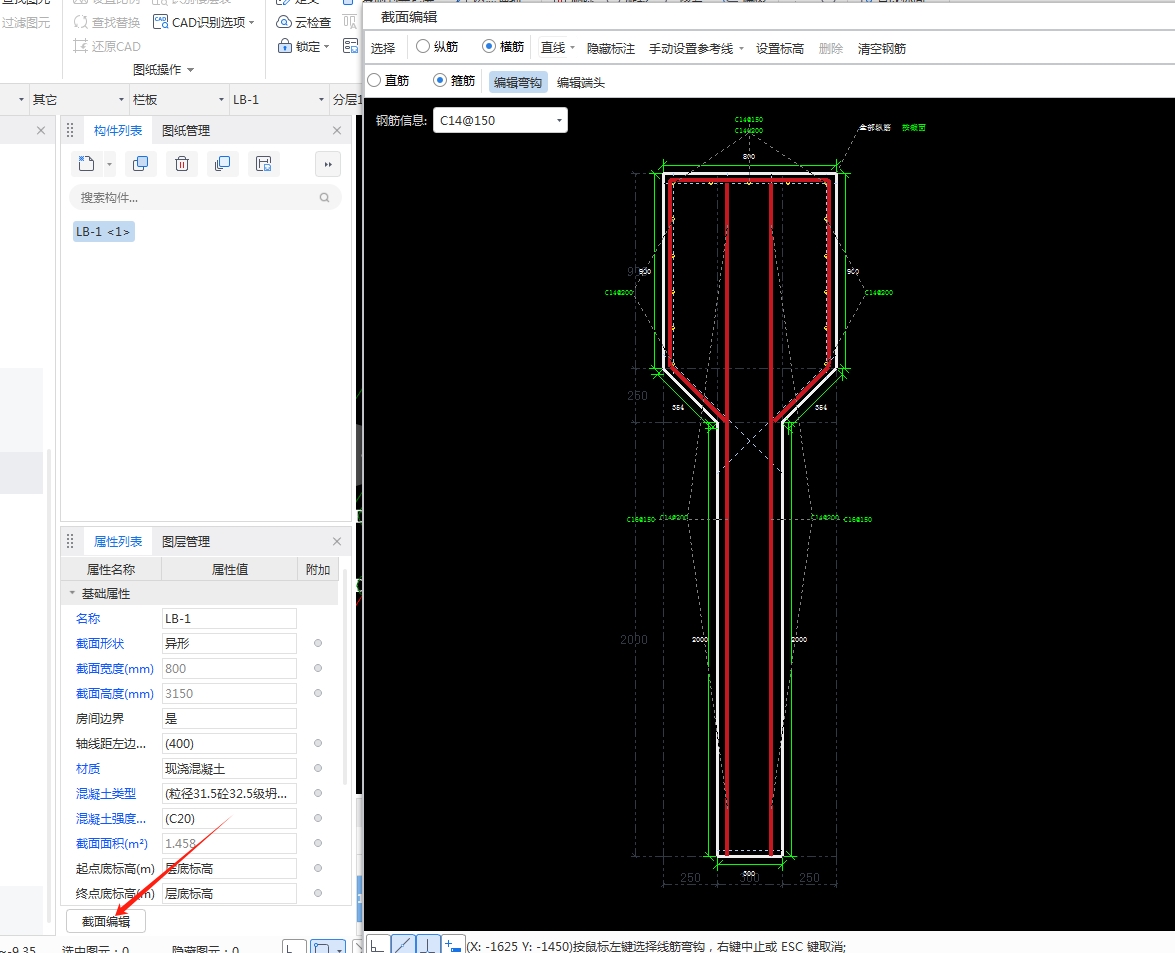Switch to the 构件列表 tab

click(x=118, y=130)
